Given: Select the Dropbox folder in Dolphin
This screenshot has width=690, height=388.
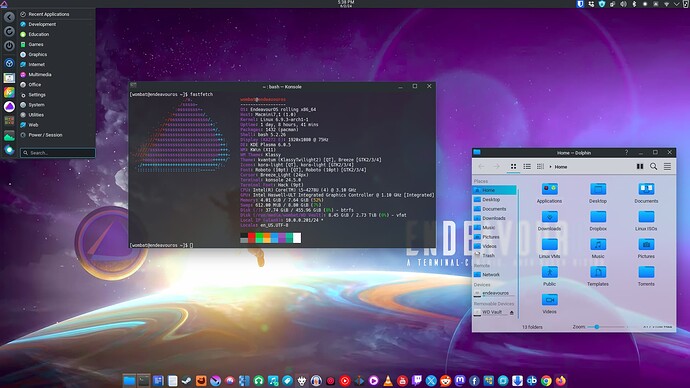Looking at the screenshot, I should (598, 221).
